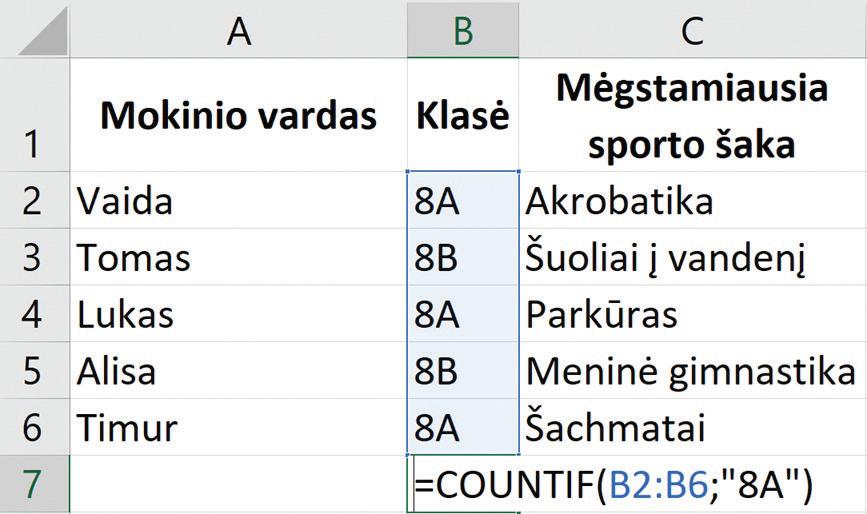Image resolution: width=867 pixels, height=514 pixels.
Task: Click the Šachmatai cell
Action: (692, 427)
